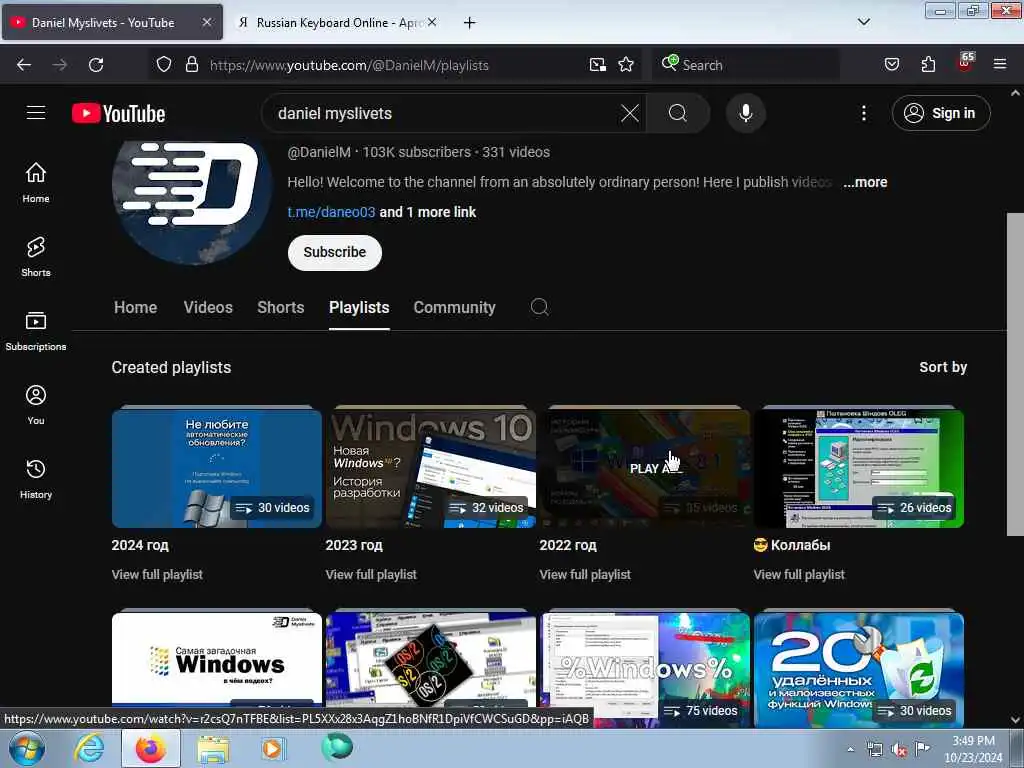The height and width of the screenshot is (768, 1024).
Task: Open the Коллабы playlist title
Action: click(792, 545)
